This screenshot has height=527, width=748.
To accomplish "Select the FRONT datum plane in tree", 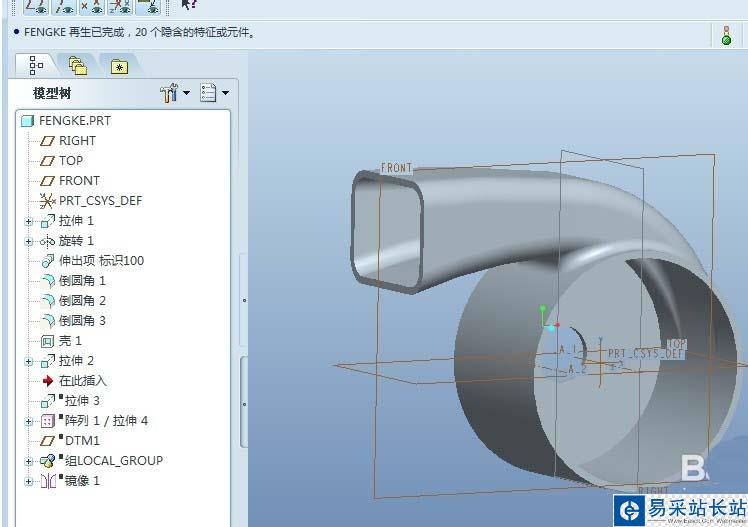I will [79, 181].
